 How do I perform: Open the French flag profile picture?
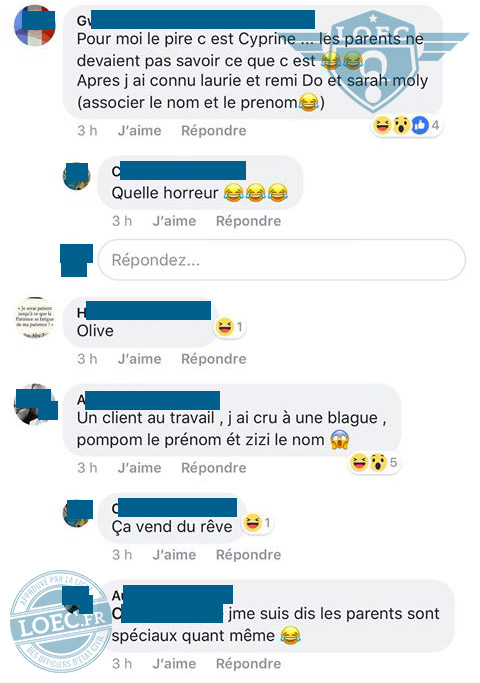click(35, 25)
